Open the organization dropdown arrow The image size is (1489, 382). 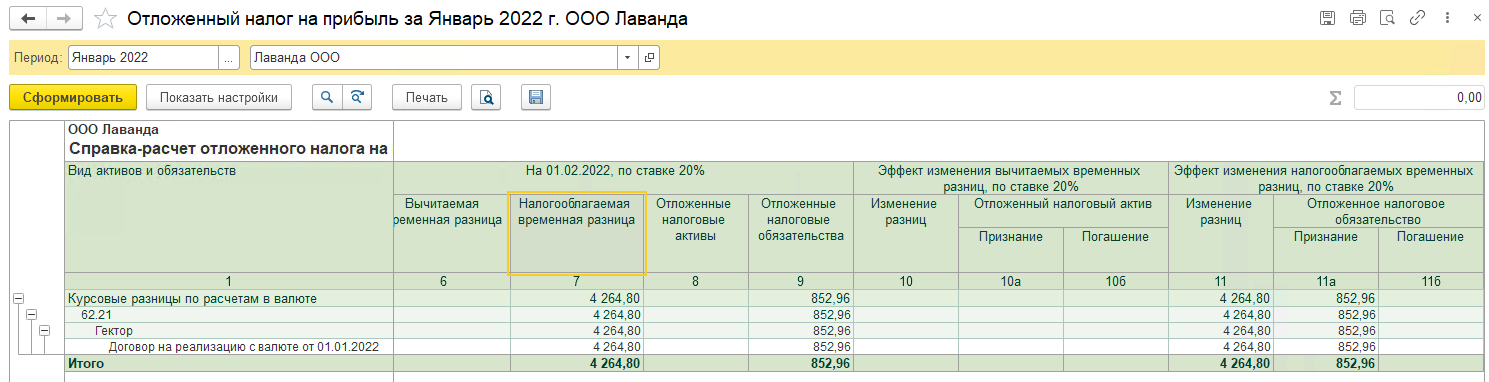628,58
